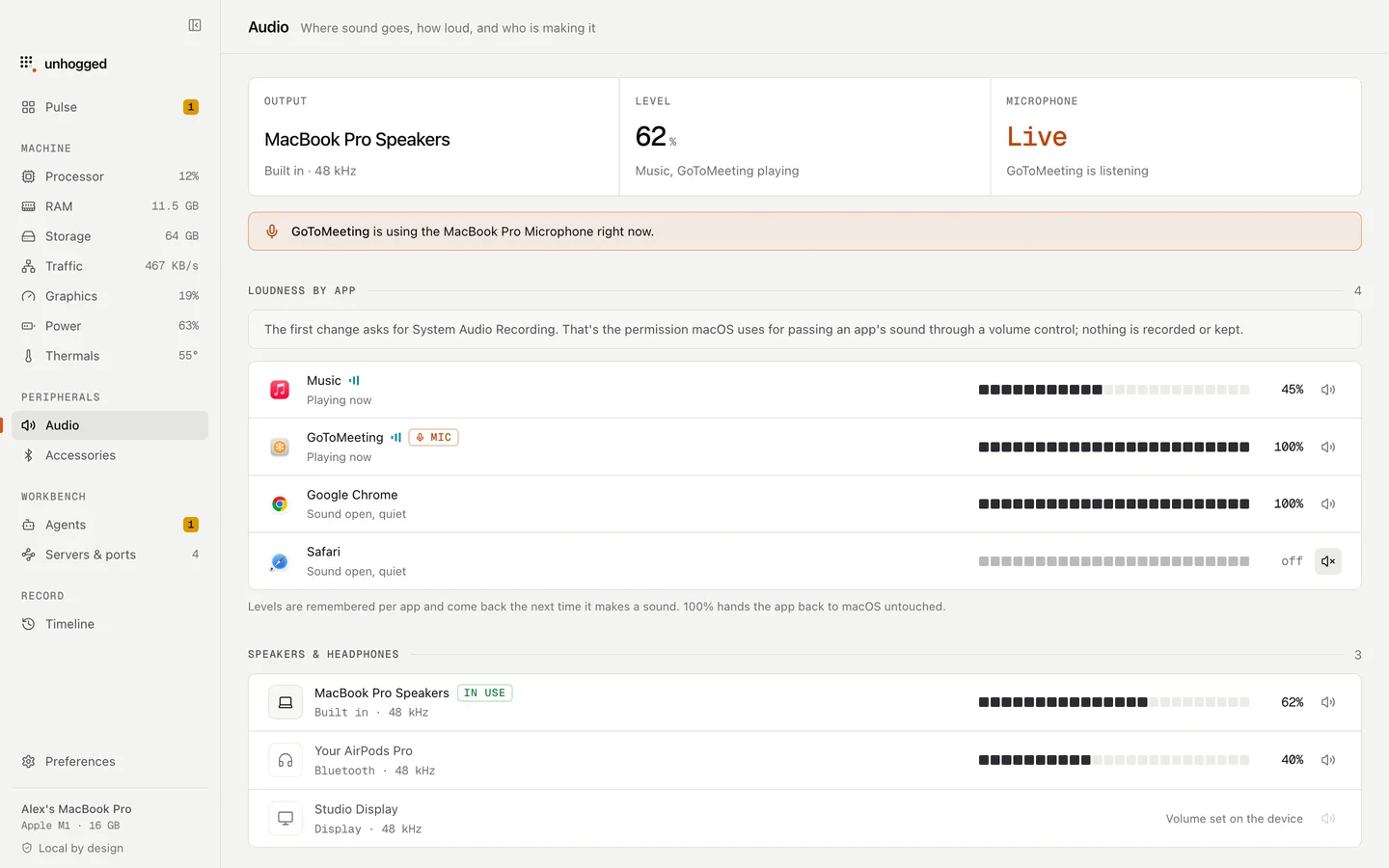1389x868 pixels.
Task: Go to Processor in the sidebar
Action: (x=110, y=176)
